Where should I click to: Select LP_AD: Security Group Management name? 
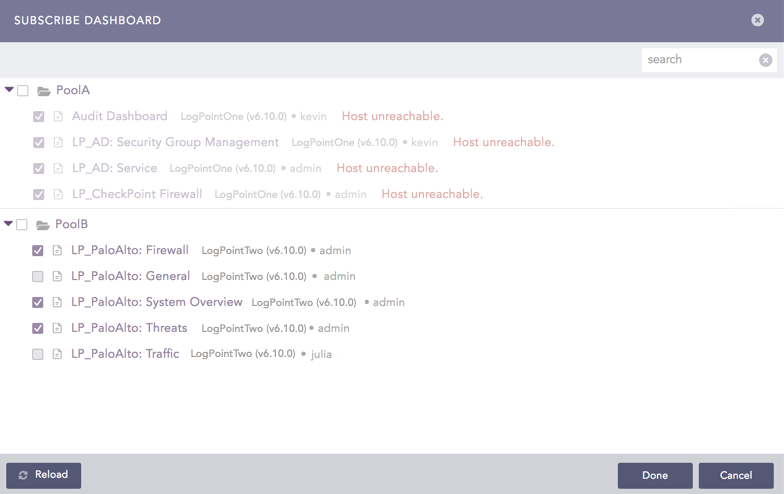(x=176, y=142)
